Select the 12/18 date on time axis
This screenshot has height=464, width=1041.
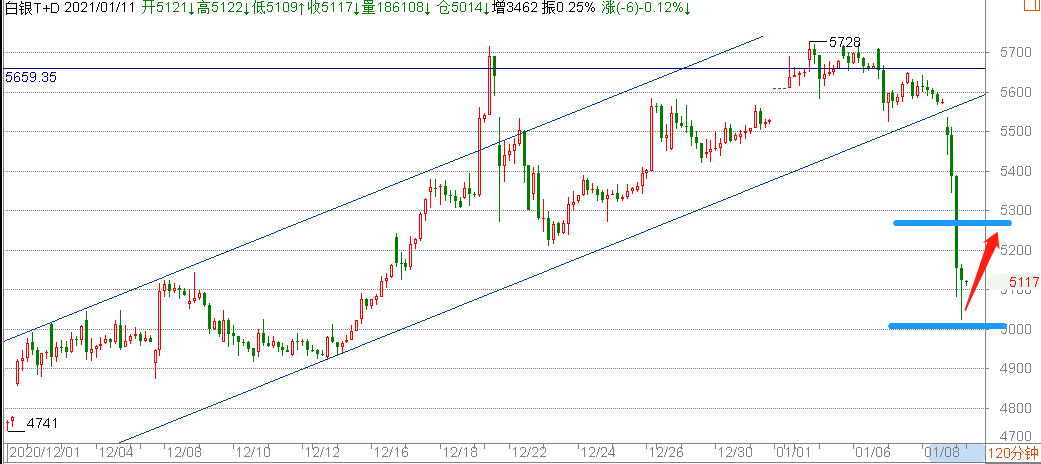(459, 454)
